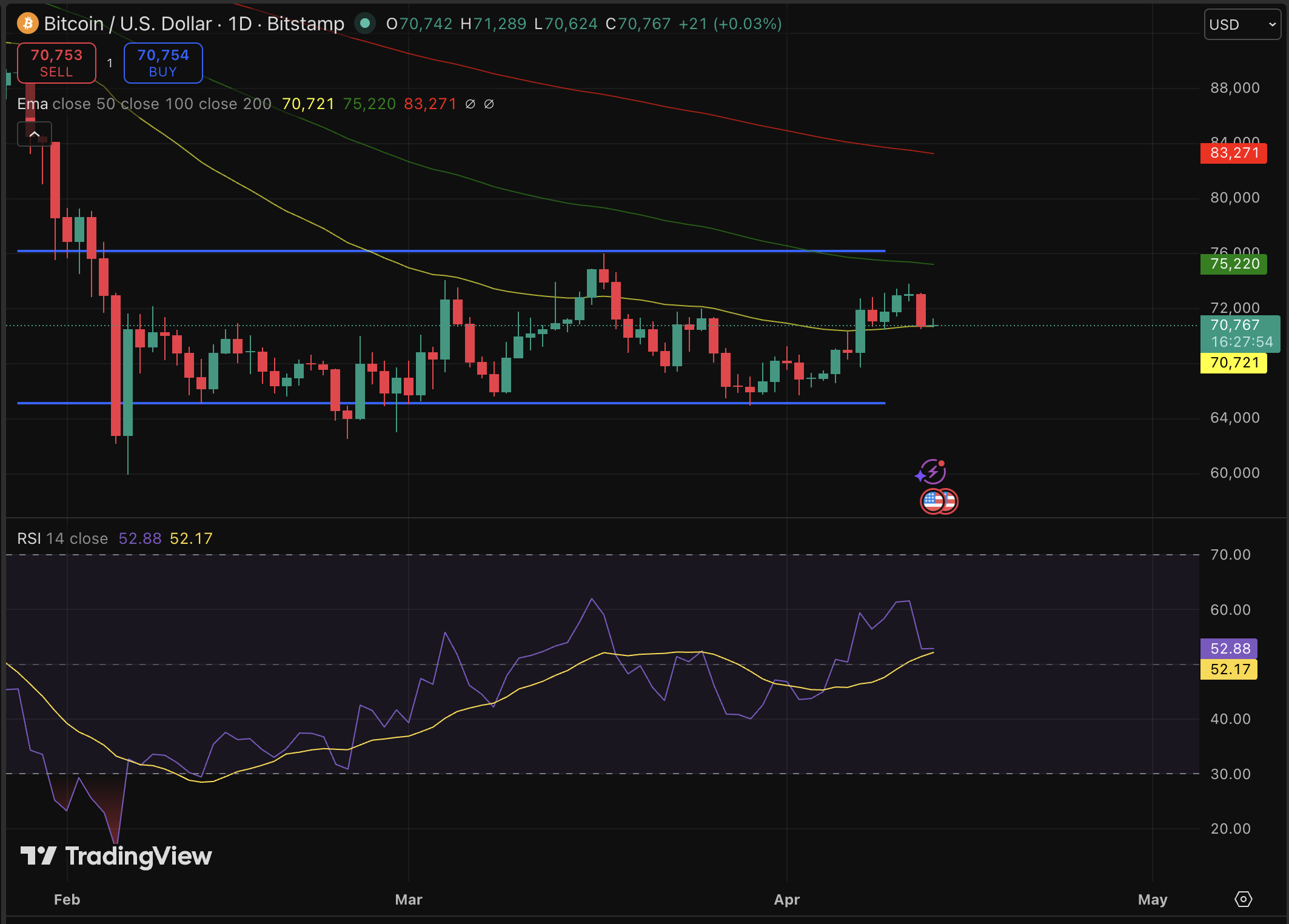Viewport: 1289px width, 924px height.
Task: Click the yellow 70,721 EMA value in the legend
Action: (307, 104)
